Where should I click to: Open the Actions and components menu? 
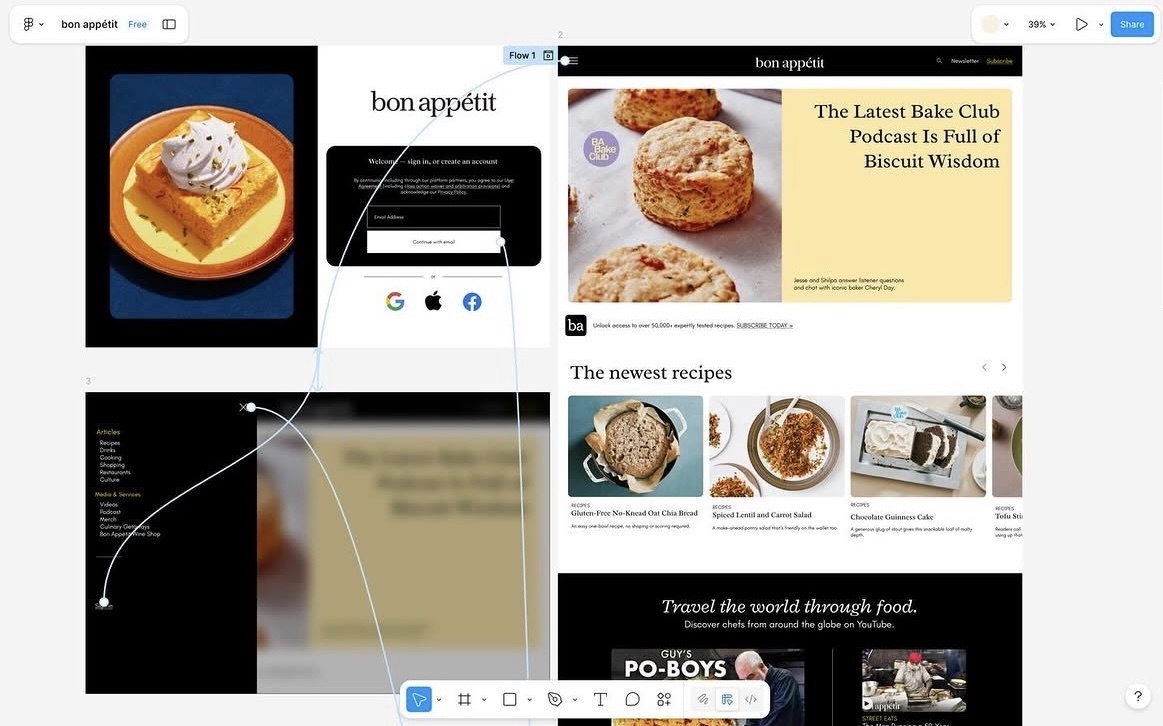coord(664,699)
